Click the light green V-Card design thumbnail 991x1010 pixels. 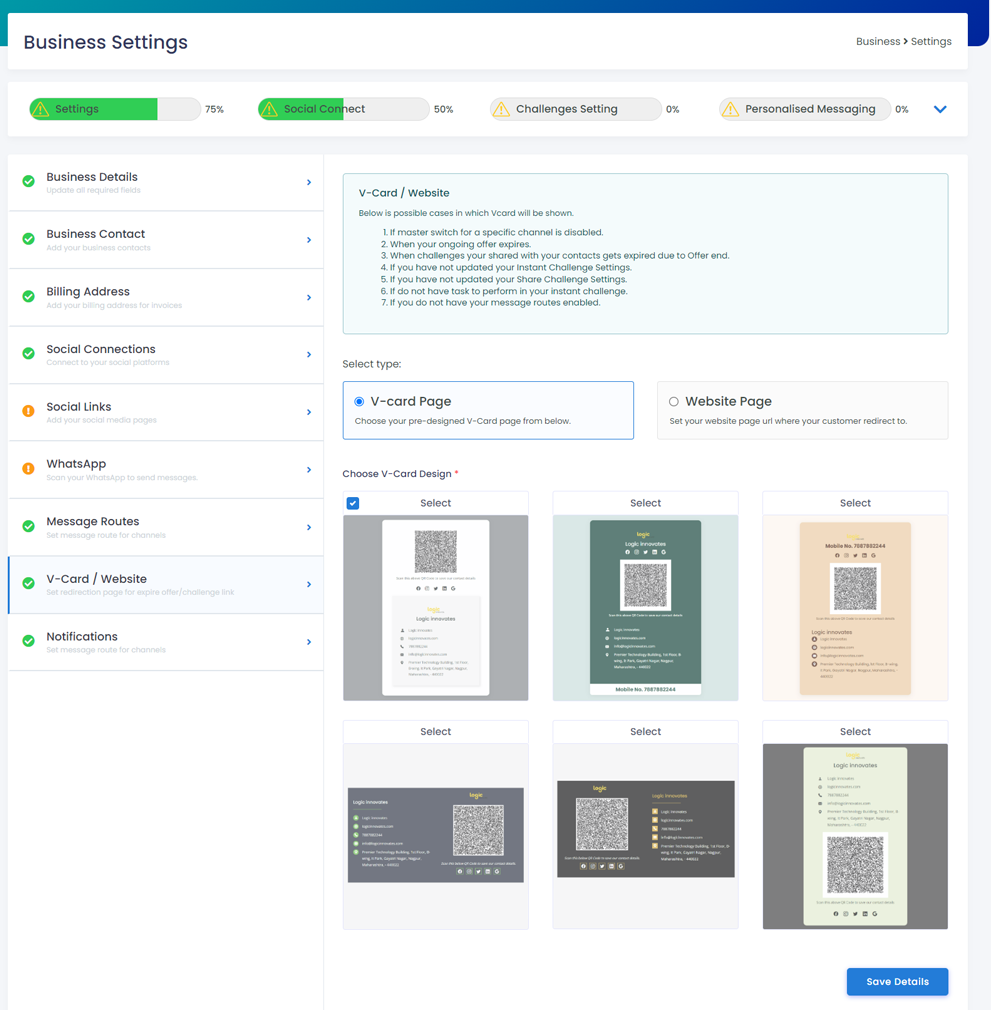tap(855, 836)
